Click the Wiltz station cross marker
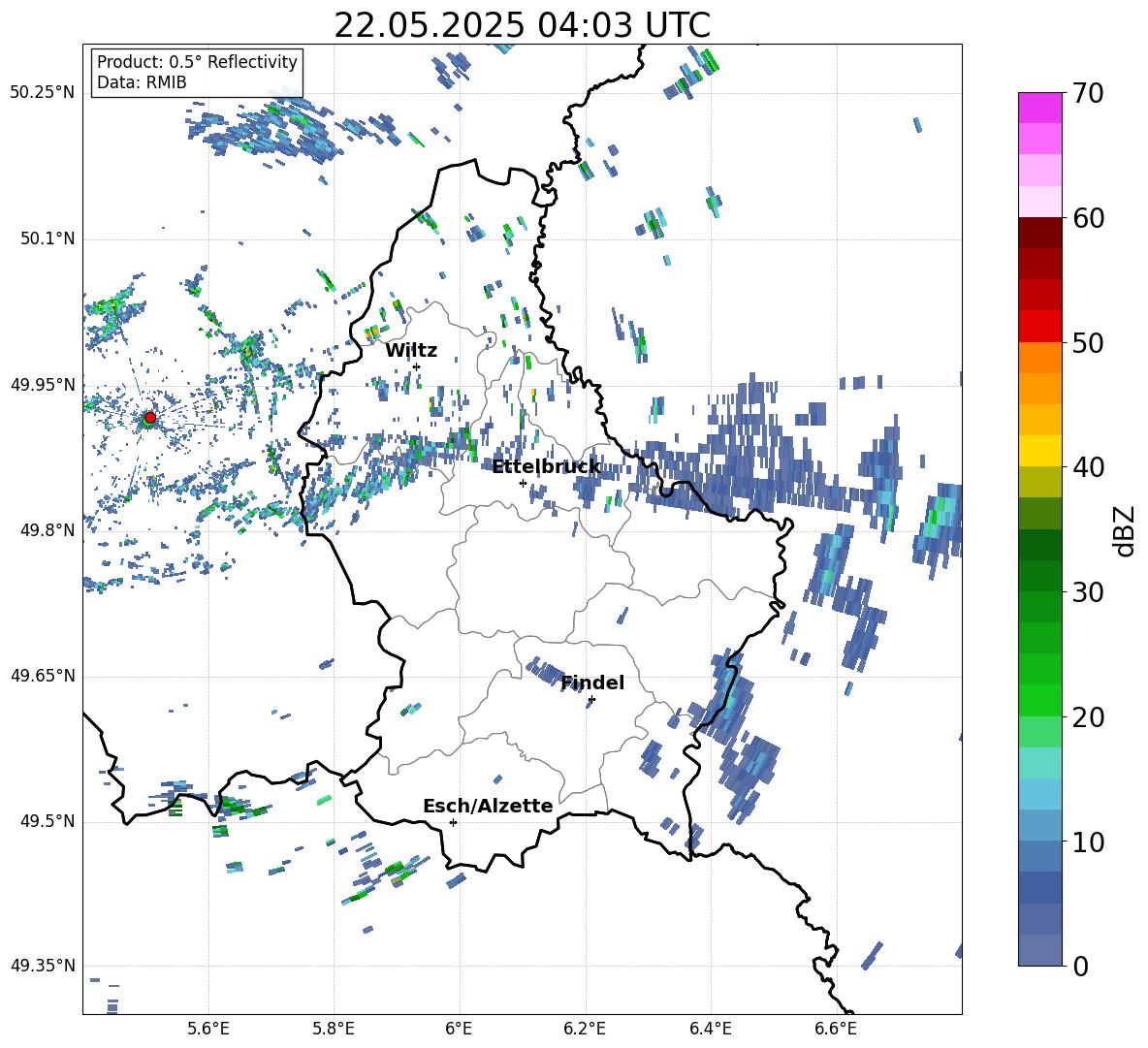Image resolution: width=1148 pixels, height=1048 pixels. pyautogui.click(x=417, y=366)
